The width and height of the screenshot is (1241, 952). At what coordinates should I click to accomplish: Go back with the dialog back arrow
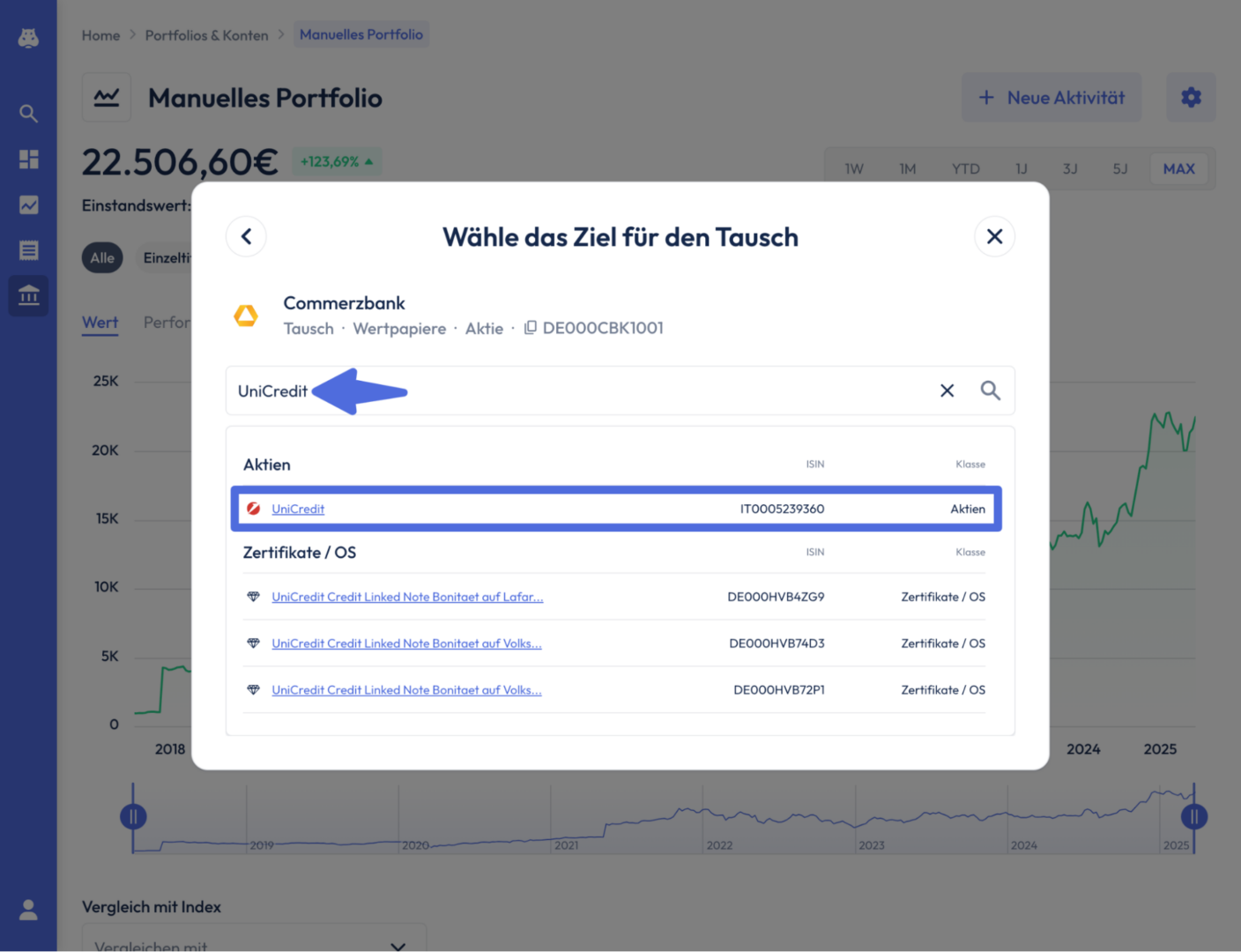click(246, 236)
